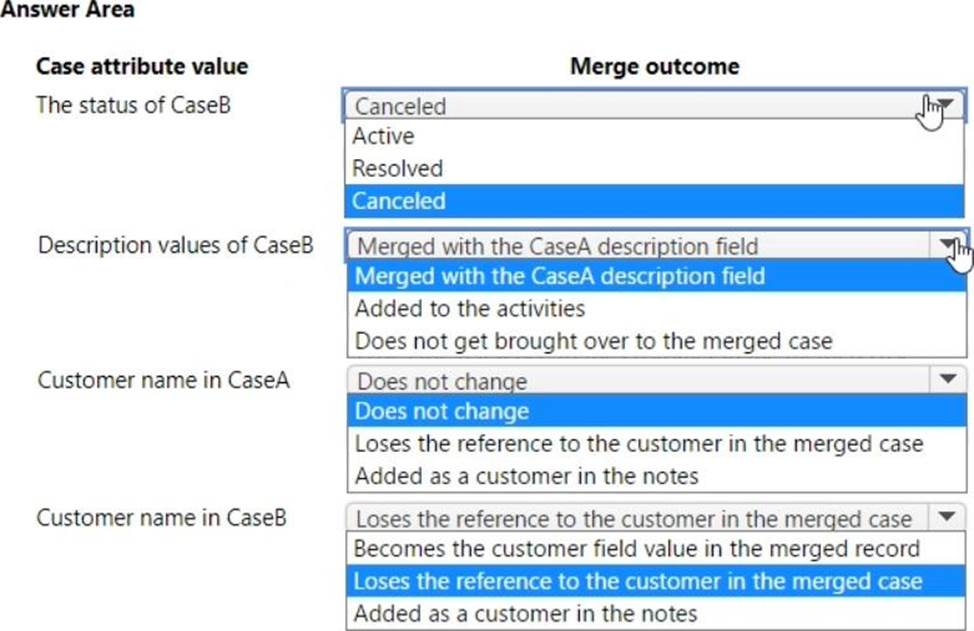Pick the highlighted Does not change option
Screen dimensions: 974x631
click(x=441, y=411)
